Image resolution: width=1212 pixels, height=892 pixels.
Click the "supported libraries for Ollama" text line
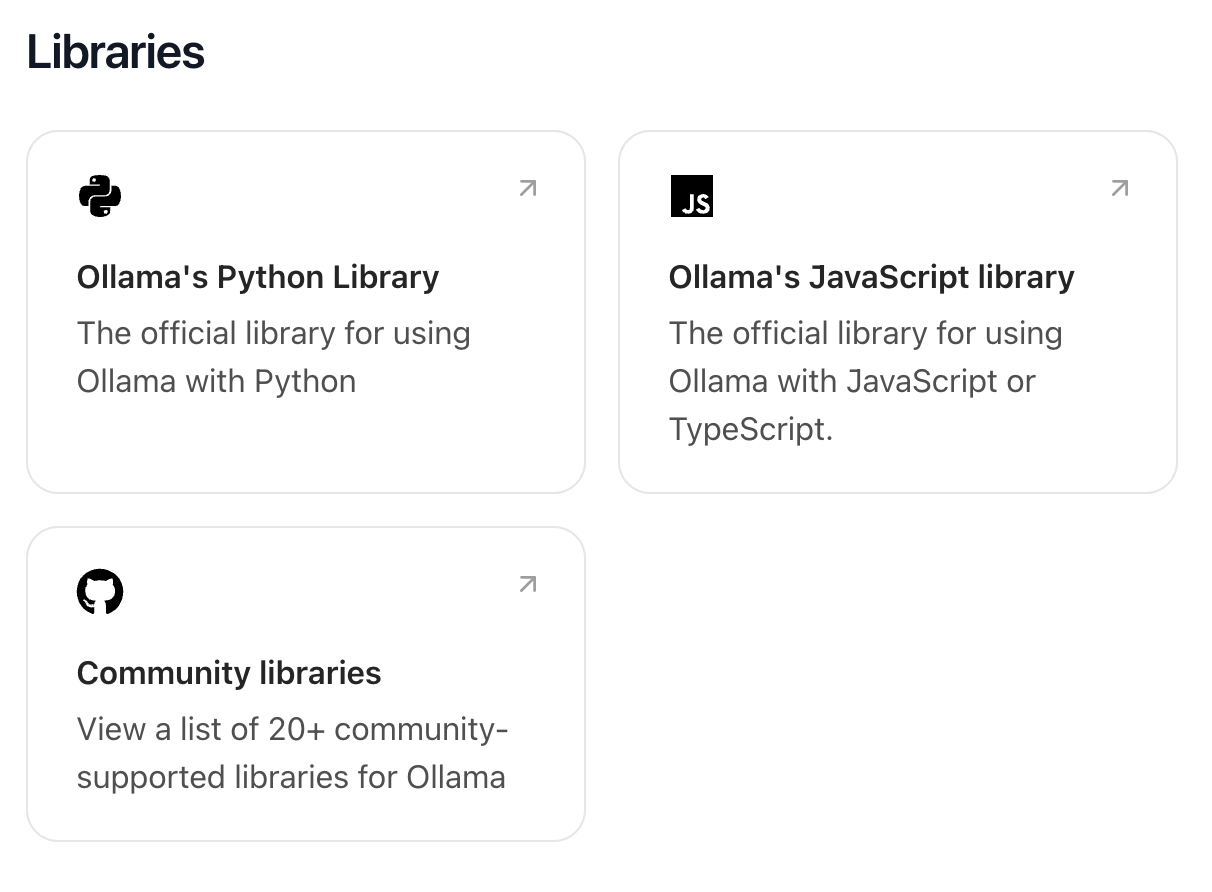click(291, 777)
